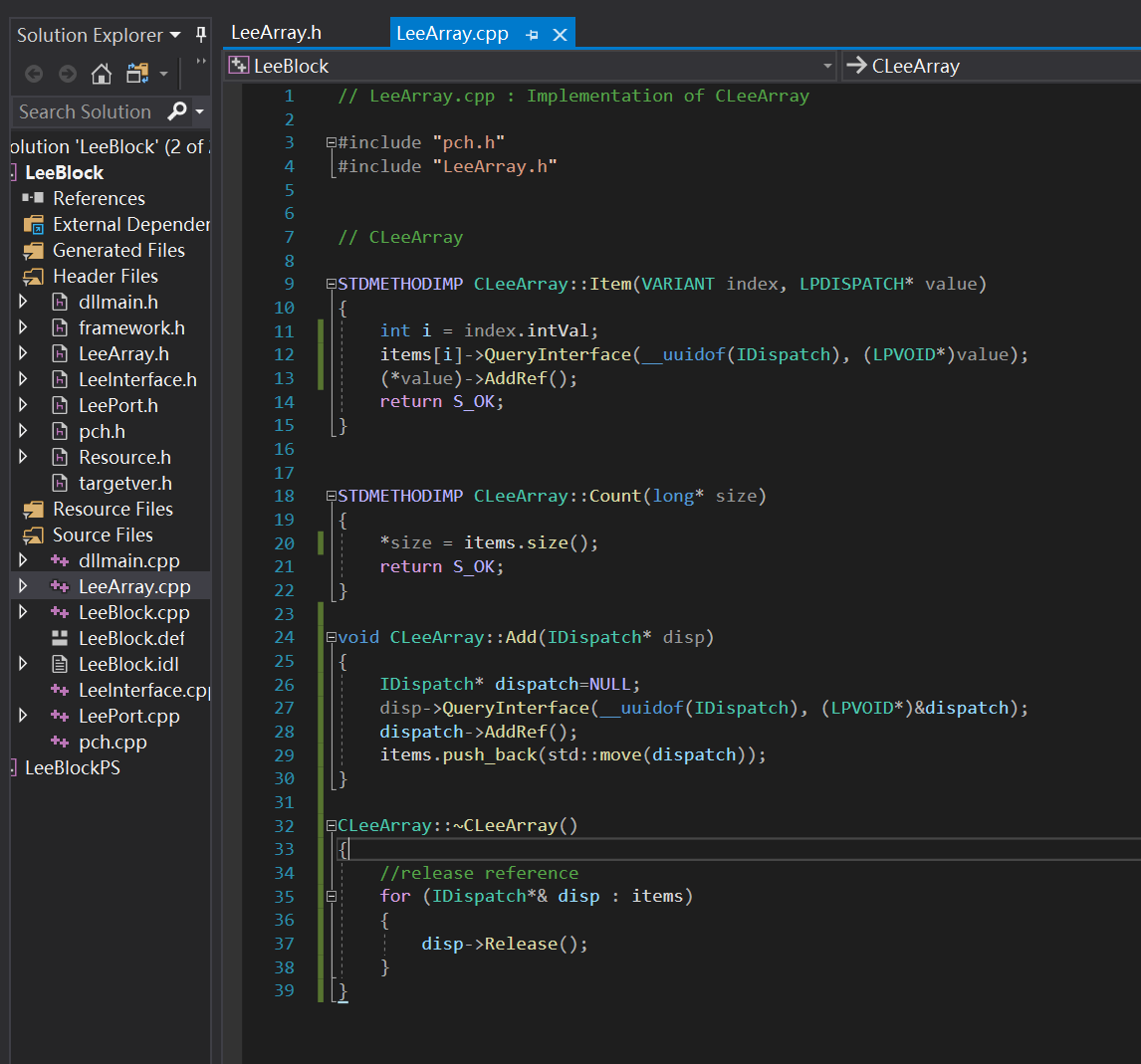Click the Header Files folder icon

click(34, 277)
